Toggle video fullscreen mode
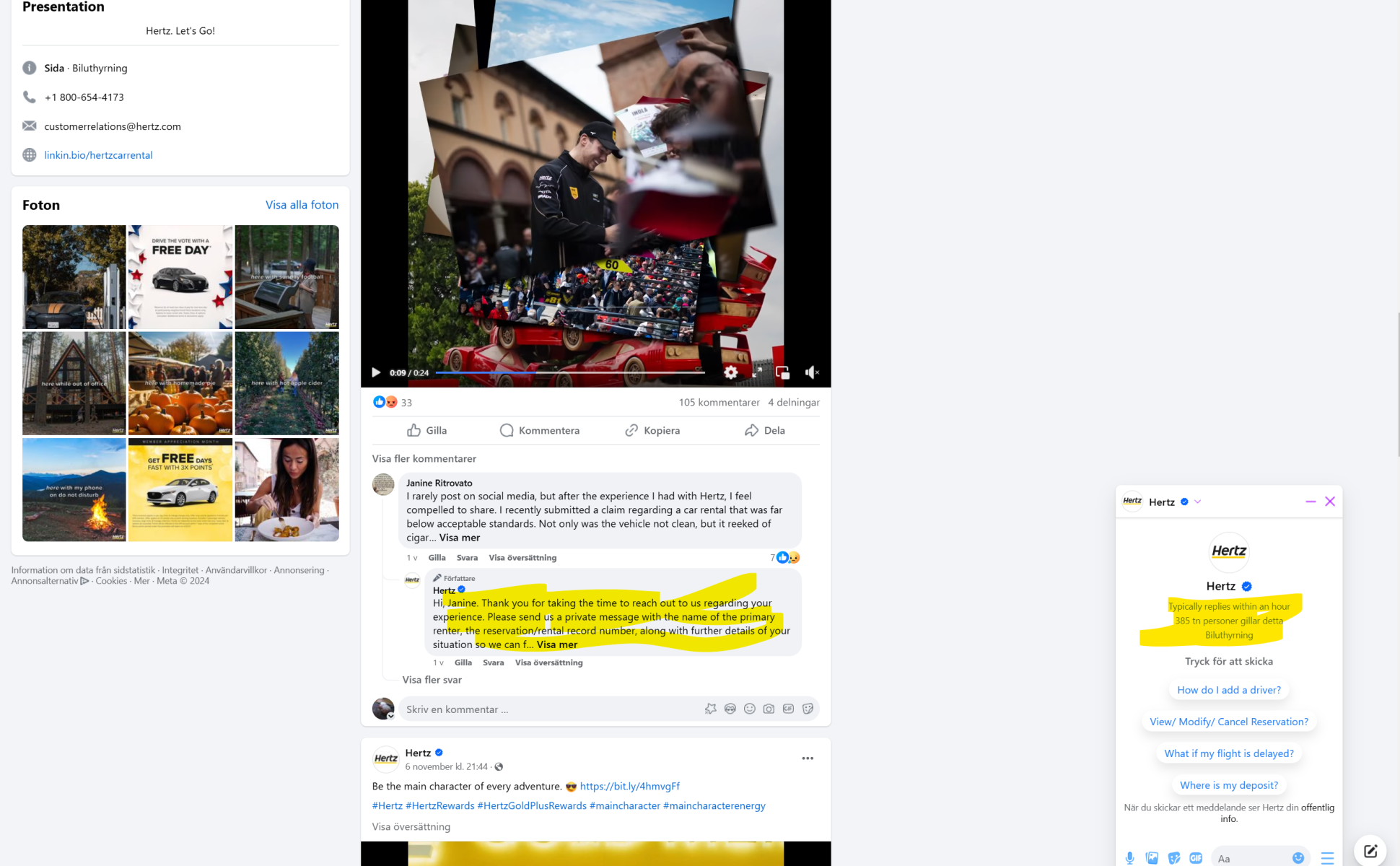 (757, 372)
